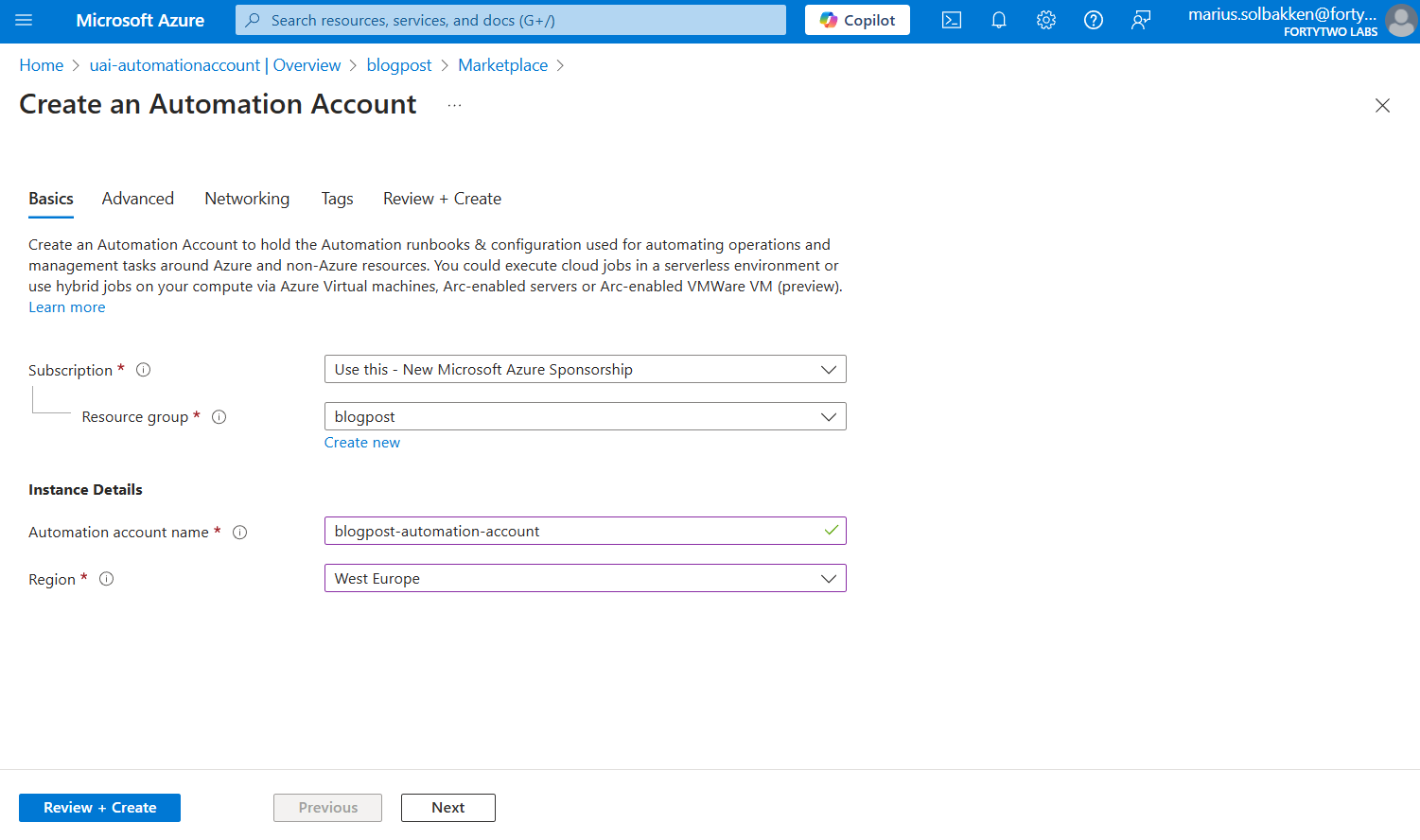Open the notifications bell
This screenshot has height=840, width=1420.
coord(999,20)
